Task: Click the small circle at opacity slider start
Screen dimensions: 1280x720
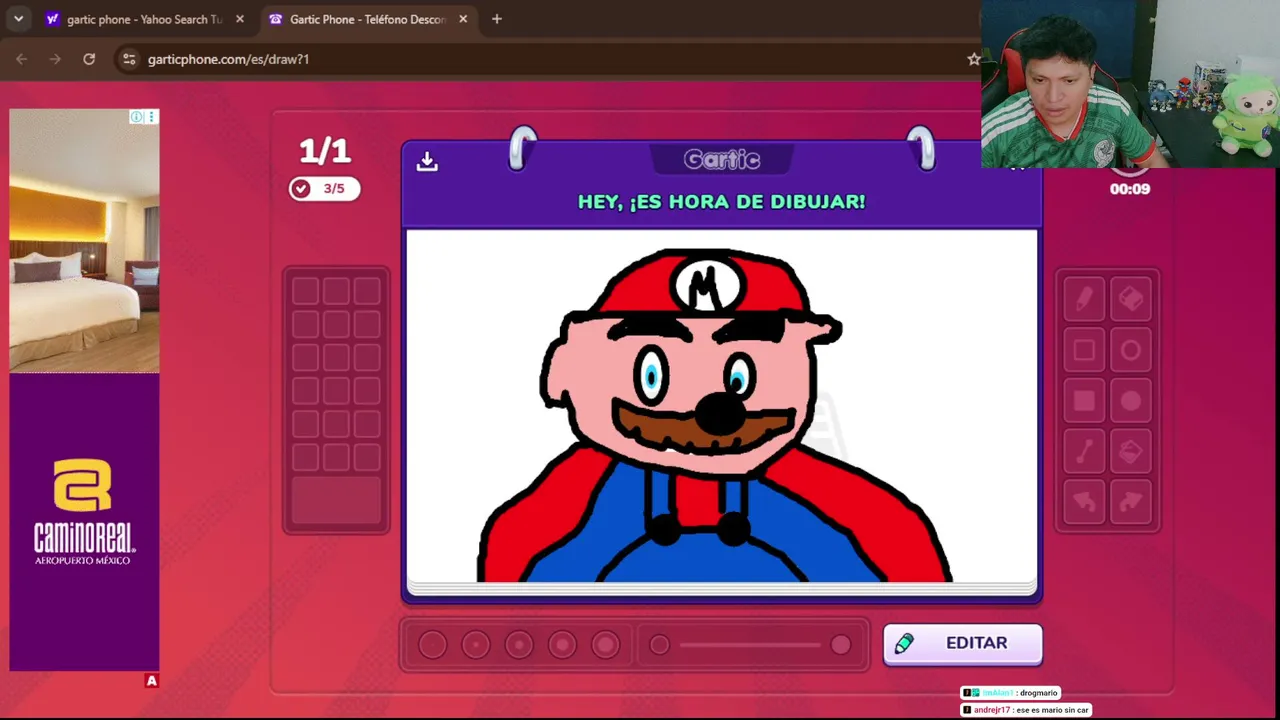Action: coord(659,645)
